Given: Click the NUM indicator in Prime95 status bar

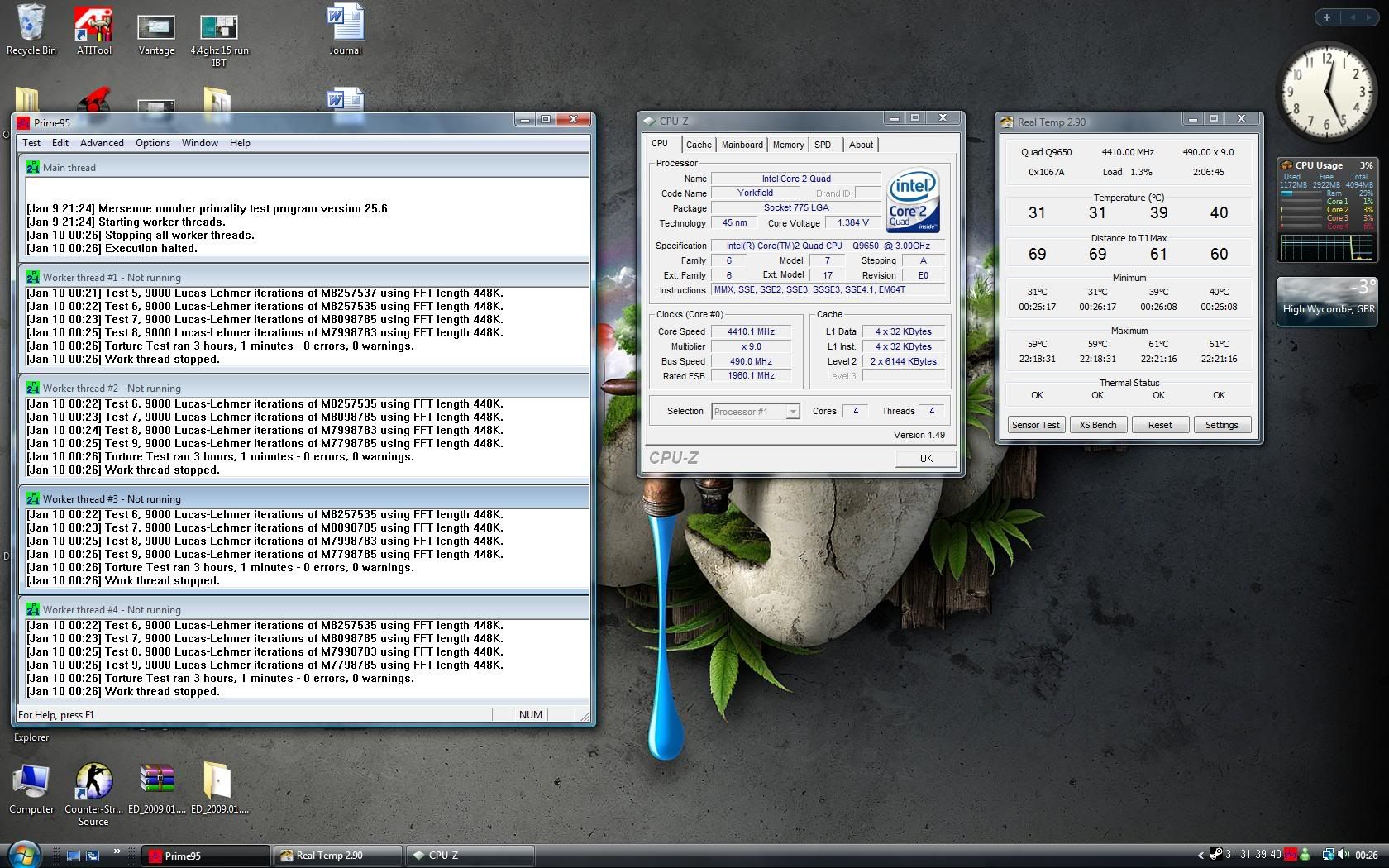Looking at the screenshot, I should point(531,715).
